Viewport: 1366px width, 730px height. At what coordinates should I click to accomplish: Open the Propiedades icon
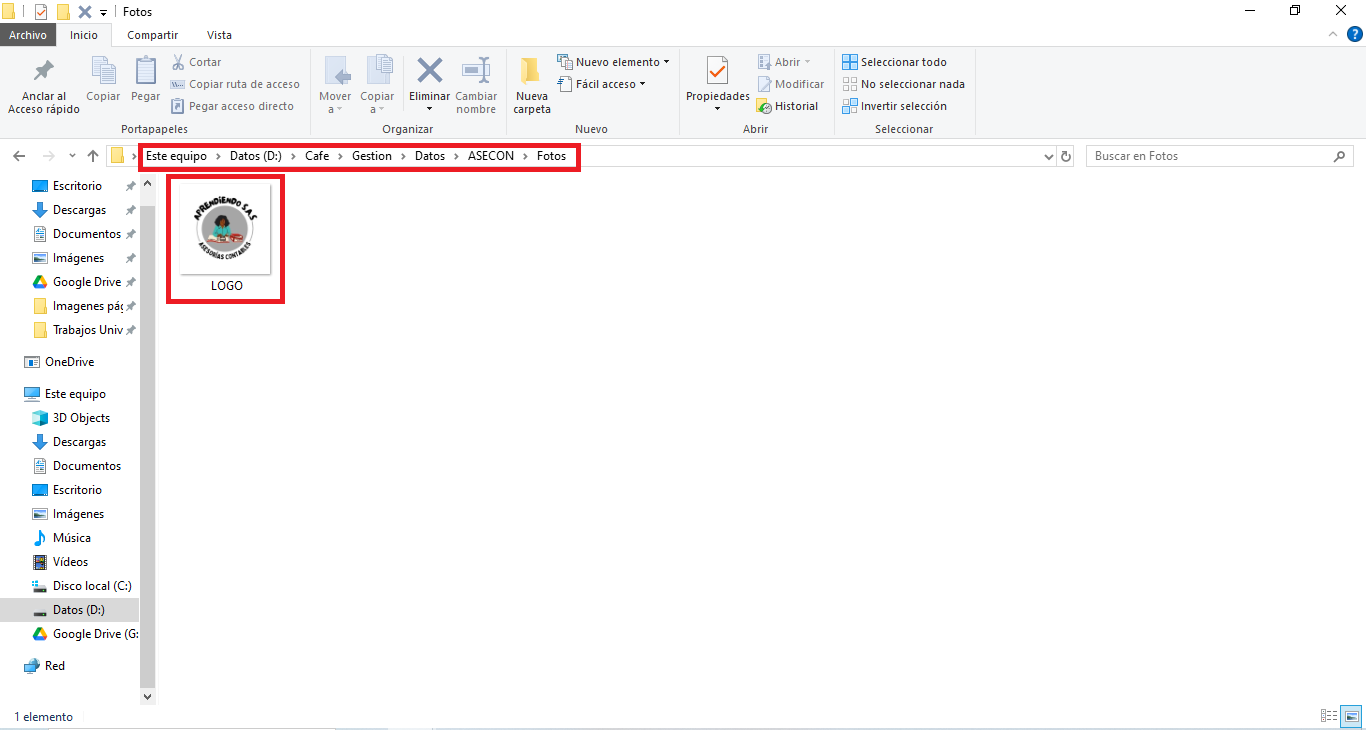(x=717, y=72)
